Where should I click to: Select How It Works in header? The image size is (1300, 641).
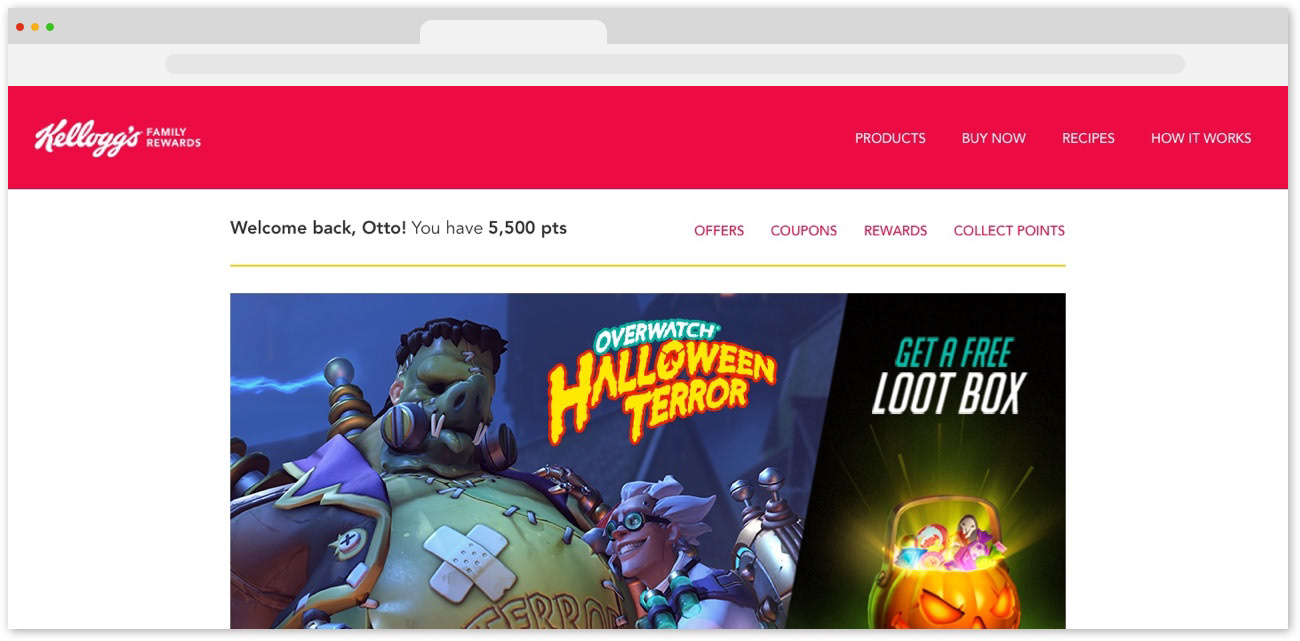tap(1201, 138)
